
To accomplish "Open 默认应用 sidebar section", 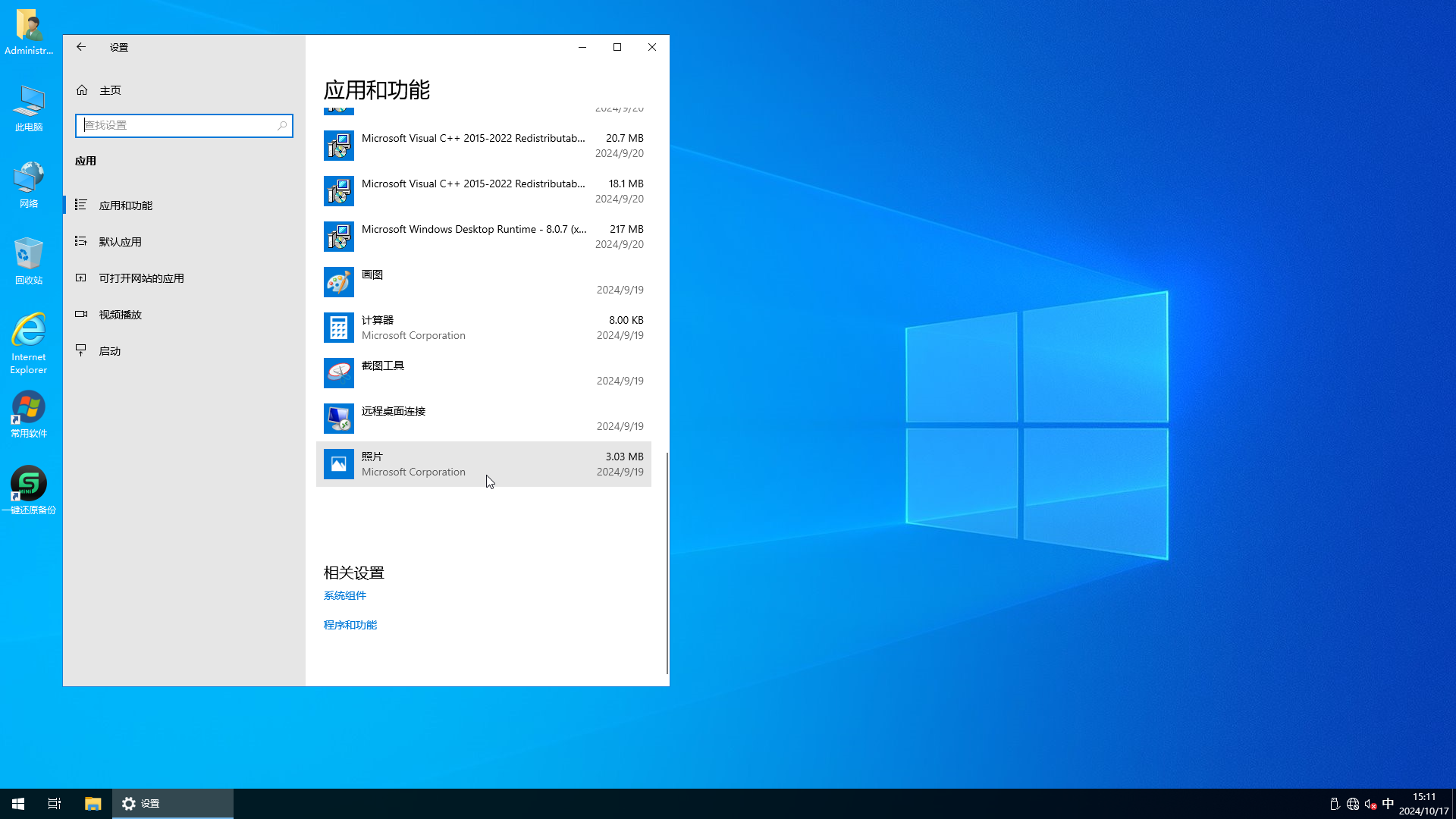I will [x=184, y=242].
